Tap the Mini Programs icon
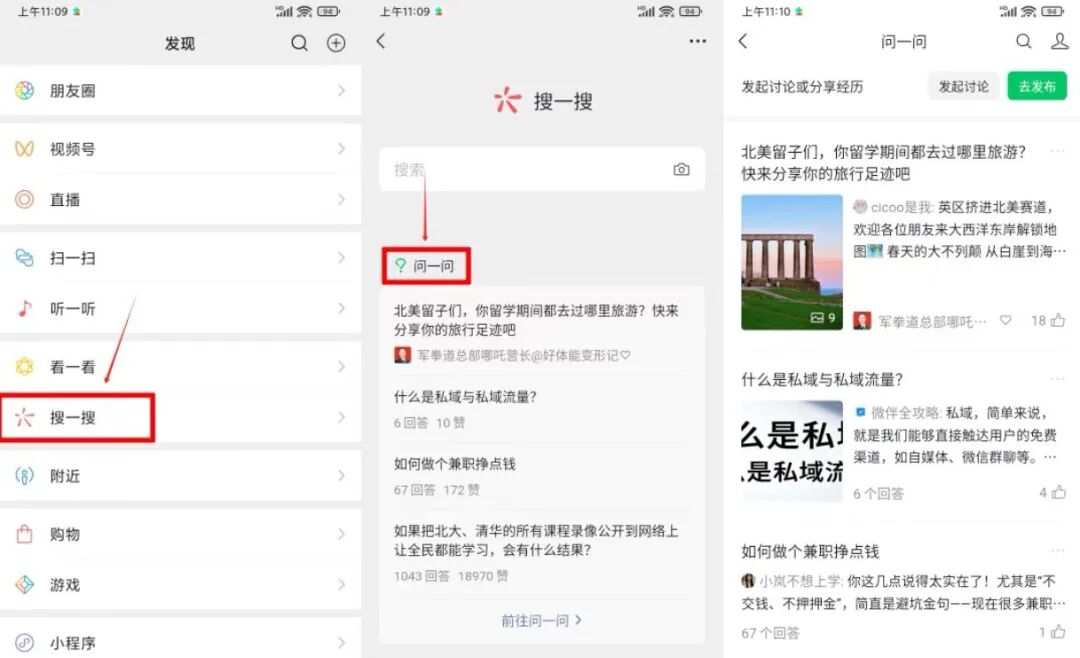 tap(25, 643)
